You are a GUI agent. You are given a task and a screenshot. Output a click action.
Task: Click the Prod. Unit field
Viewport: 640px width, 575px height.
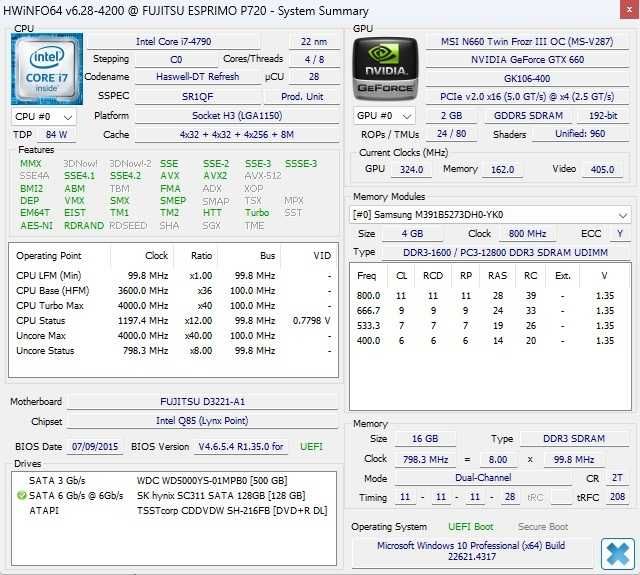click(x=302, y=97)
